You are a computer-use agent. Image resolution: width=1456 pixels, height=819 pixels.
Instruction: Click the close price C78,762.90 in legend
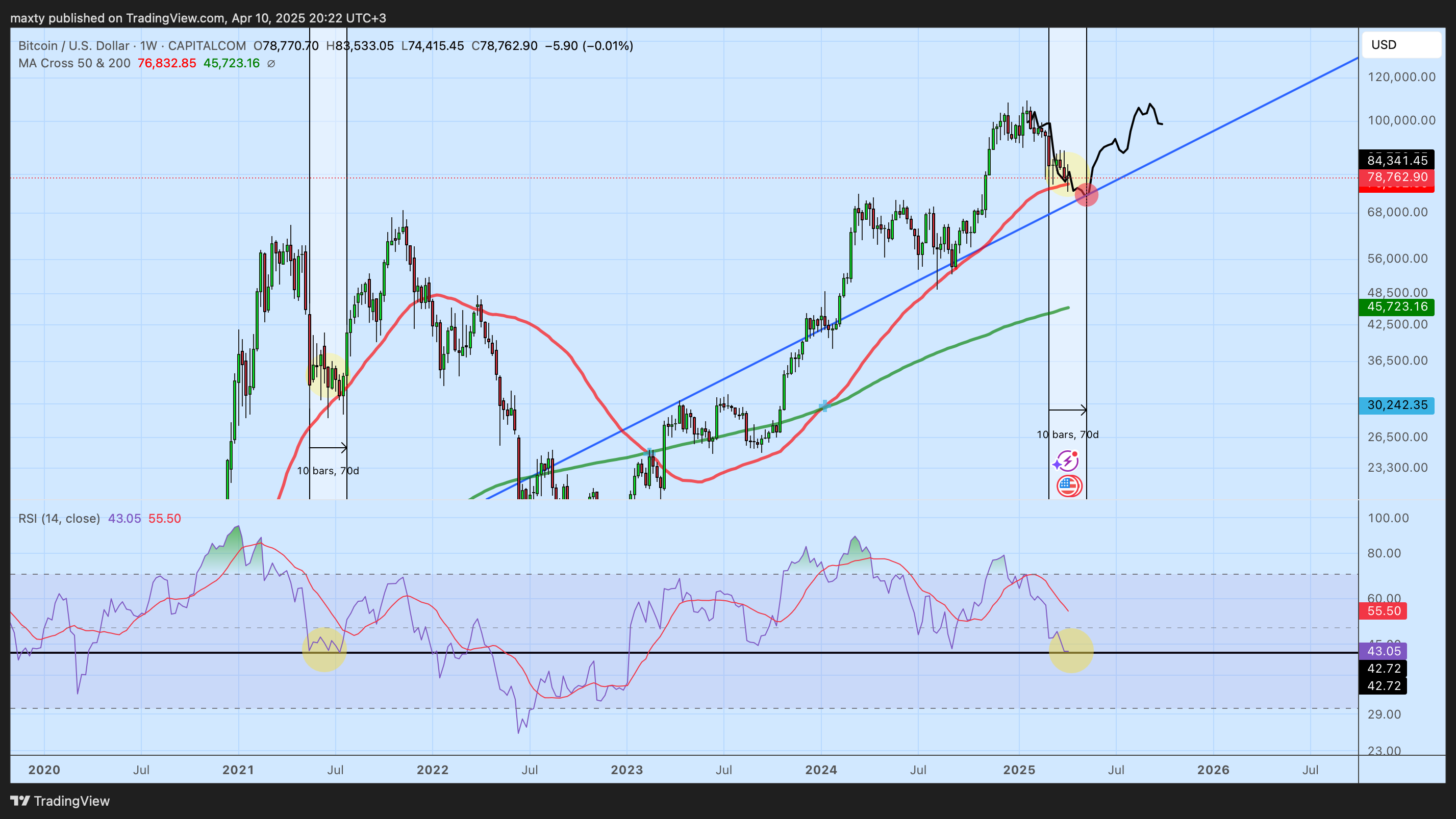505,46
